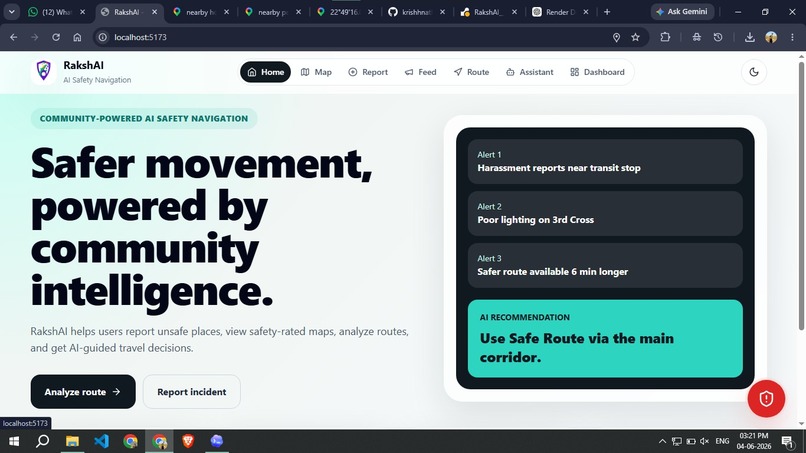This screenshot has width=806, height=453.
Task: Click the page vertical scrollbar
Action: 801,196
